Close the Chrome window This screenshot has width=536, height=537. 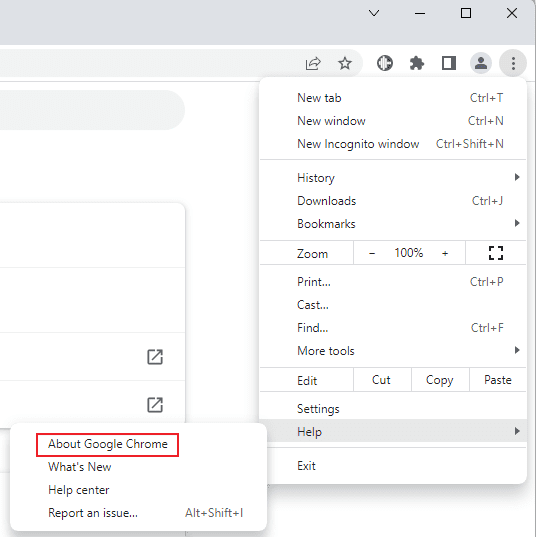click(x=512, y=13)
